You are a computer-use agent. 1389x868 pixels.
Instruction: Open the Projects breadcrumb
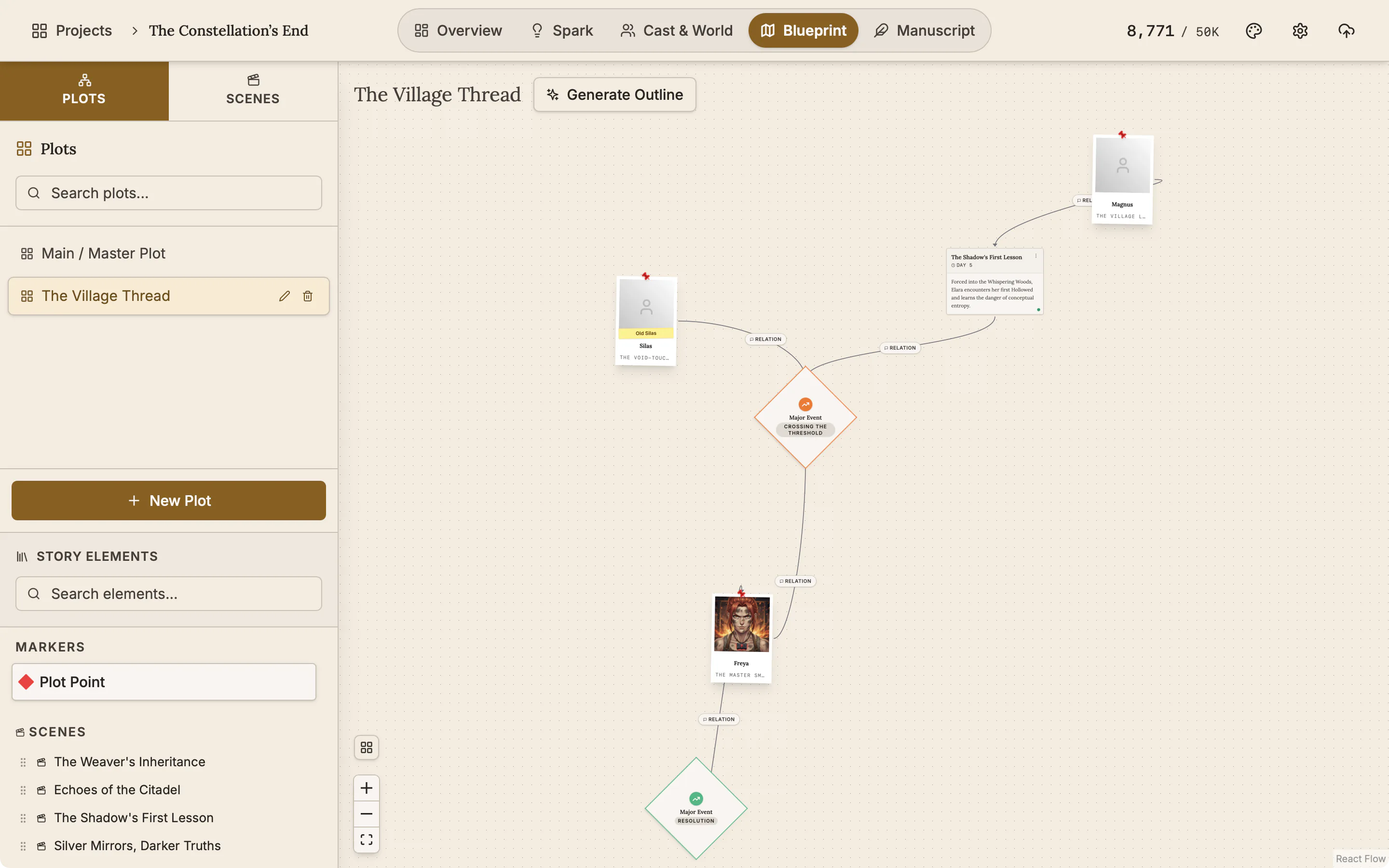[72, 30]
